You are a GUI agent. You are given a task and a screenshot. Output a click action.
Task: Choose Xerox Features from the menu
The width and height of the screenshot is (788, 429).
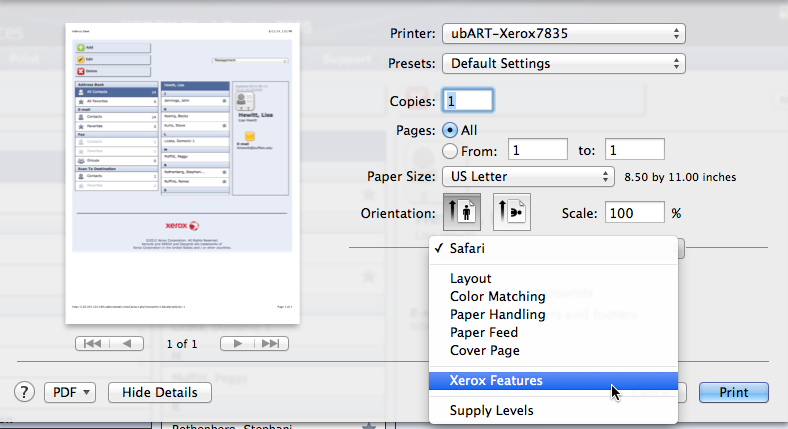click(497, 381)
